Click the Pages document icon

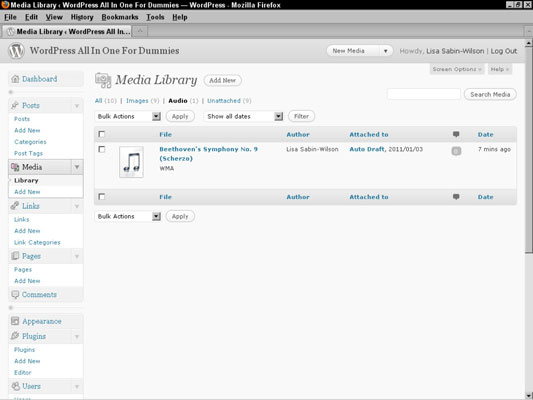coord(15,256)
